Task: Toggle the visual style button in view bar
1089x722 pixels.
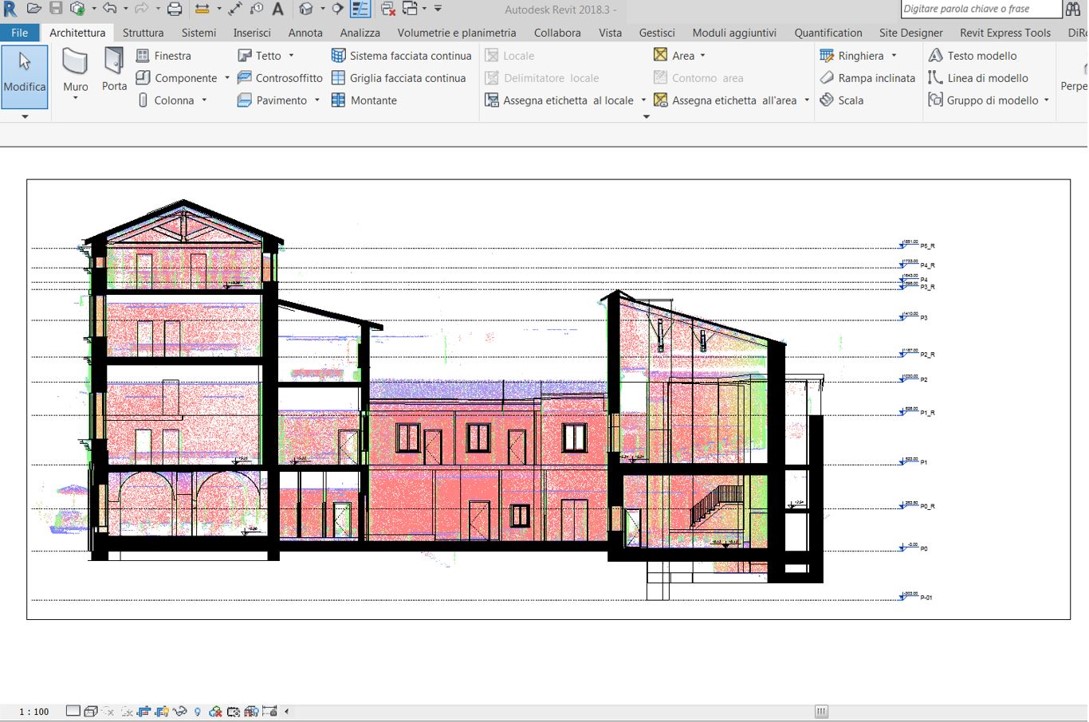Action: pyautogui.click(x=91, y=712)
